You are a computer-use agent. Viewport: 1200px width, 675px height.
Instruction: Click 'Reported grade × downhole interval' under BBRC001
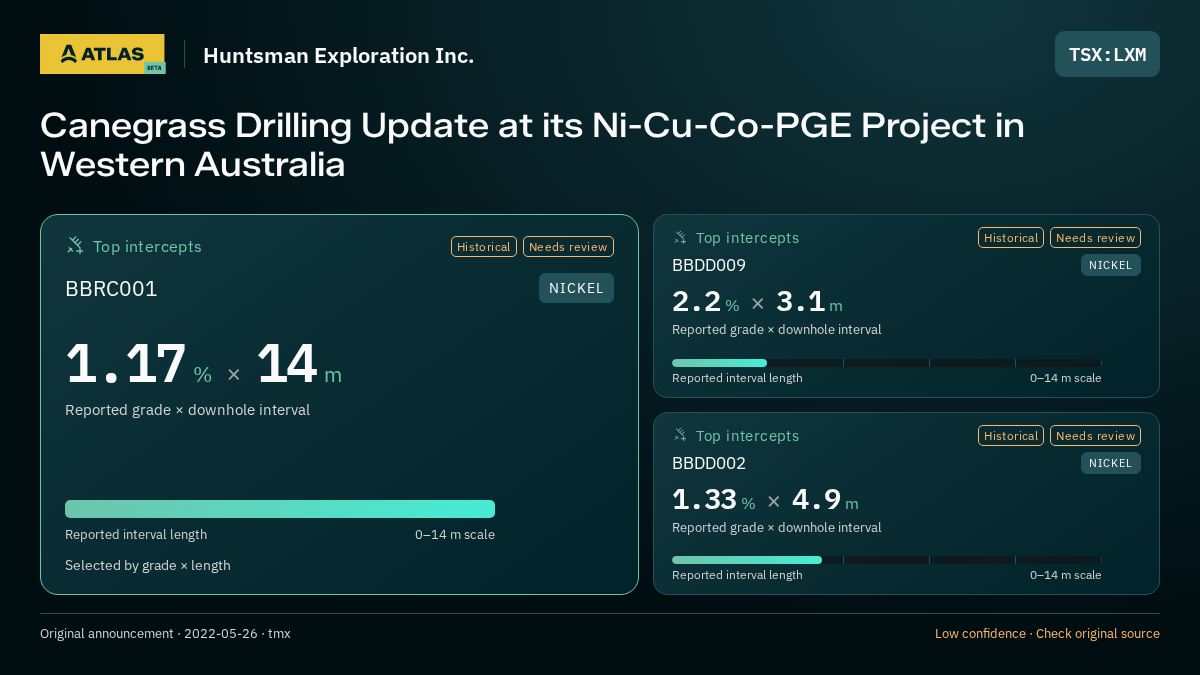click(187, 410)
